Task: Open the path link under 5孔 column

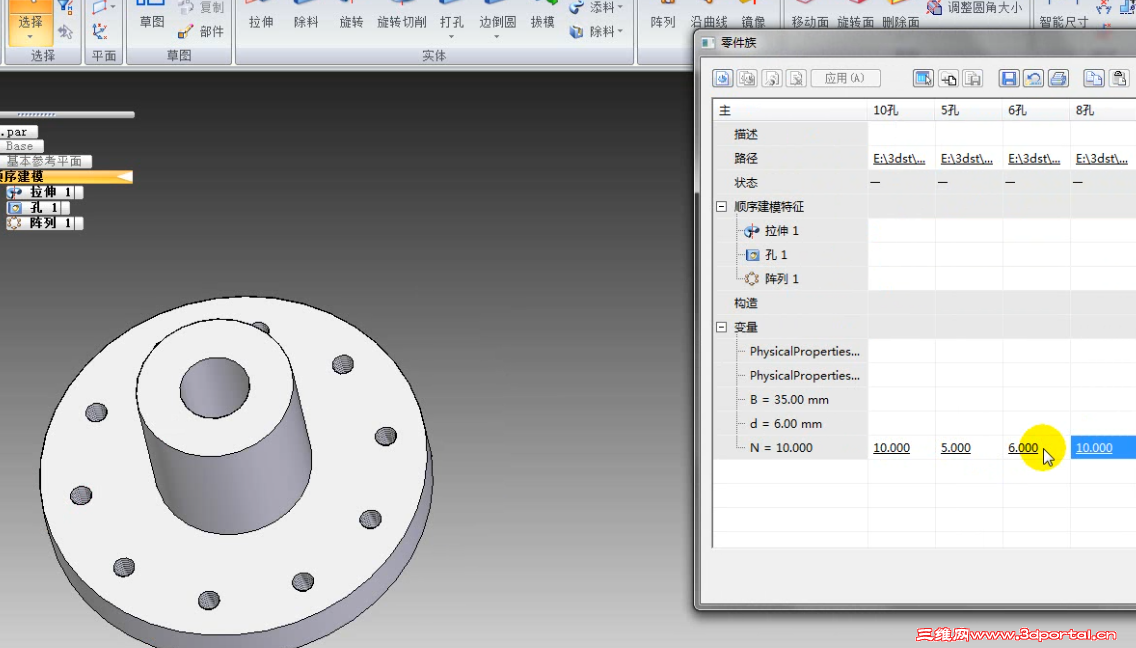Action: (966, 158)
